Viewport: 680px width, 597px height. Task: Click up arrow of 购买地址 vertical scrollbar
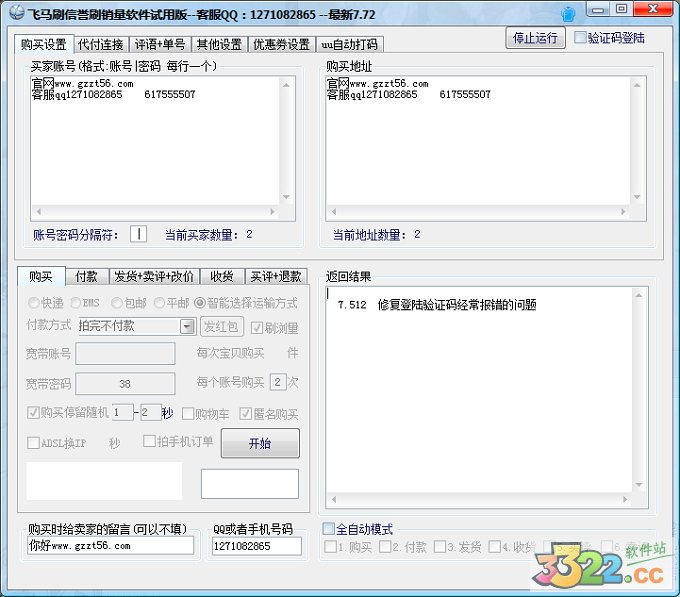coord(637,85)
